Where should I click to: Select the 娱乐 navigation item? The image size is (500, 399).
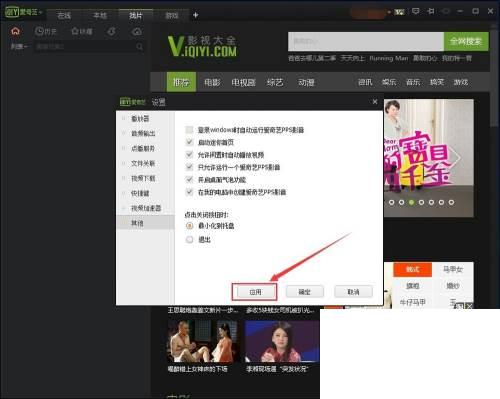(x=389, y=82)
